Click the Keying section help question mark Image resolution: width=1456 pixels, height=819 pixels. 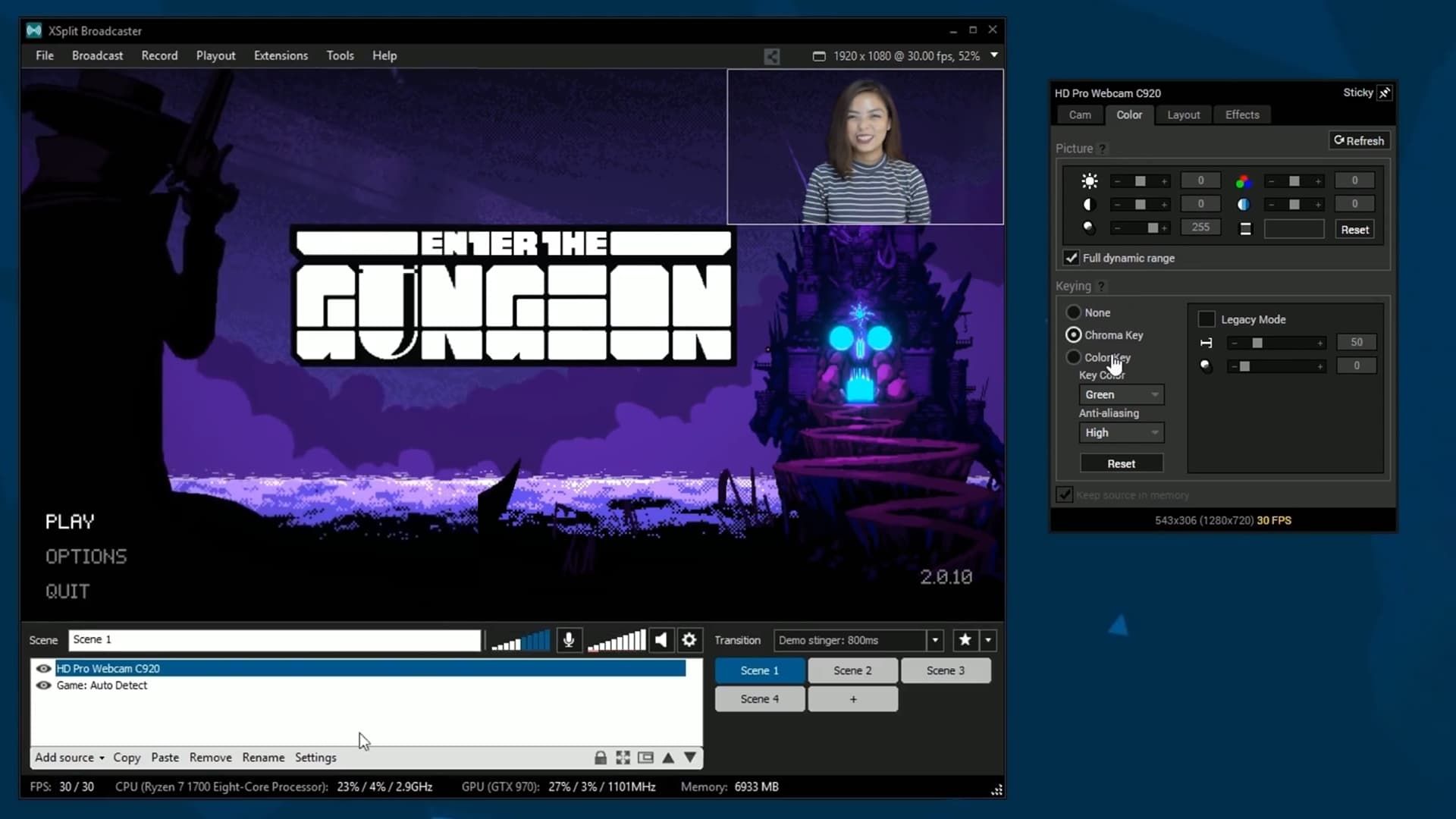1101,286
